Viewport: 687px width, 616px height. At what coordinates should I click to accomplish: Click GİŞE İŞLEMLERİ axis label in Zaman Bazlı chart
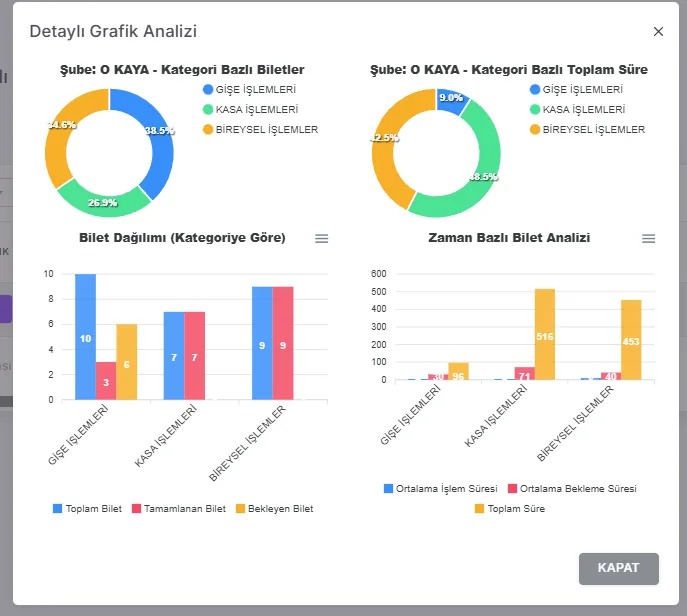click(x=410, y=415)
